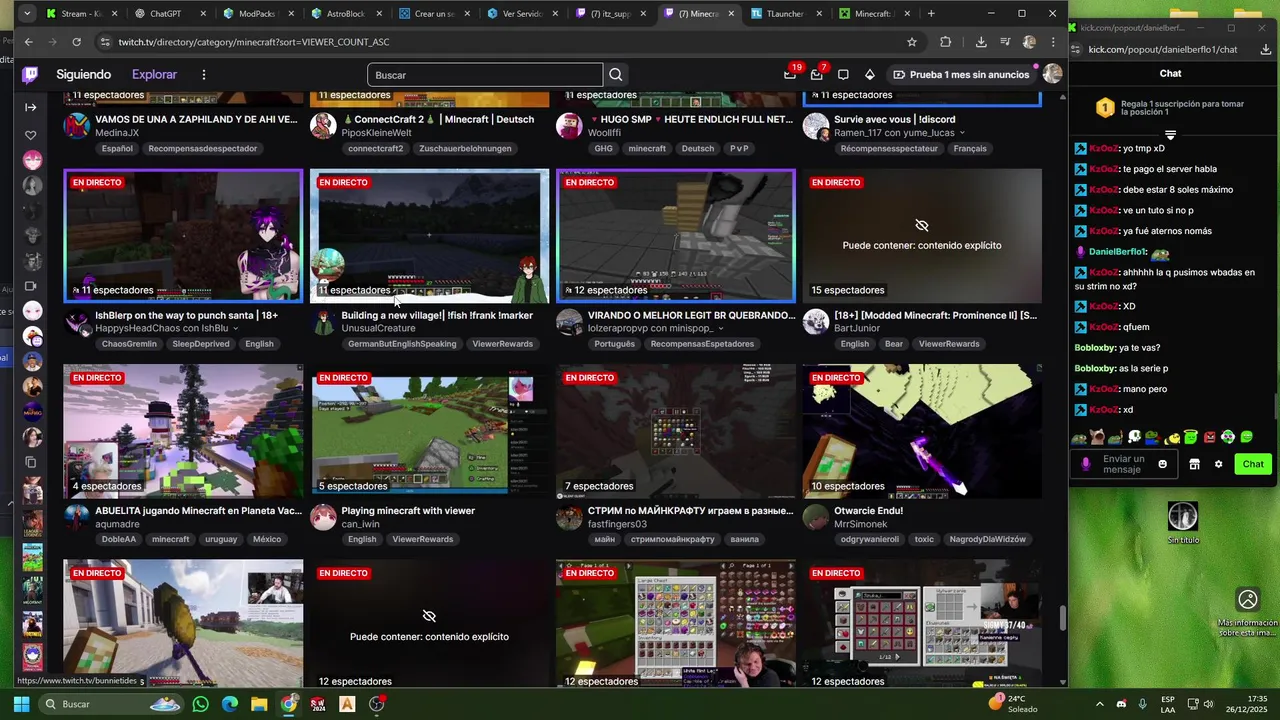The image size is (1280, 720).
Task: Reload the Twitch page
Action: (x=76, y=42)
